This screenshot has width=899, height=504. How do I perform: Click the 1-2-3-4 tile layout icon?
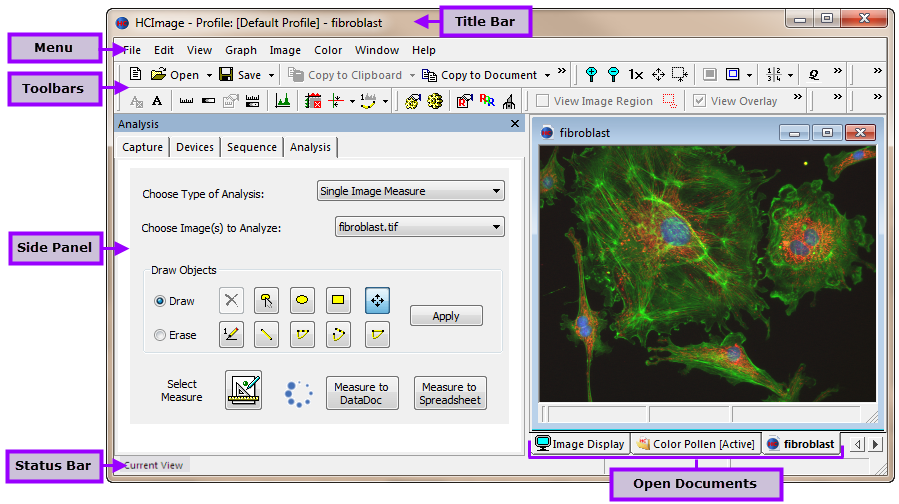tap(773, 74)
